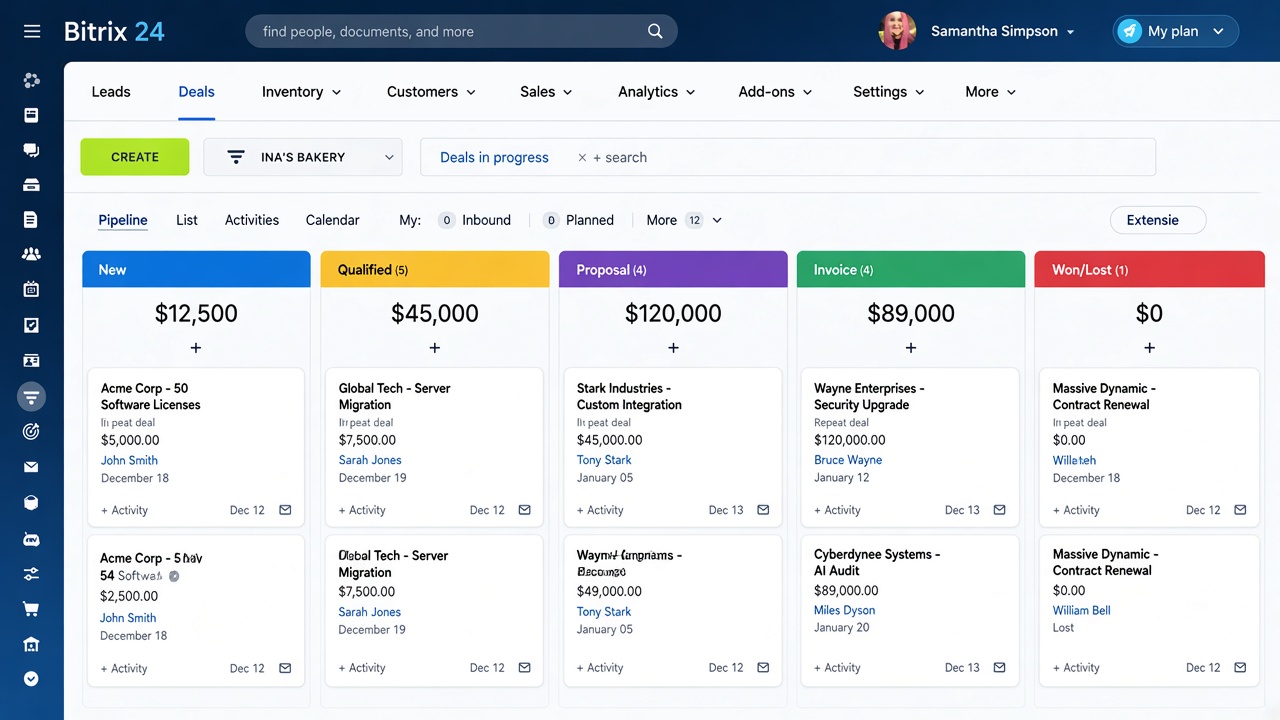Expand the Analytics menu

pyautogui.click(x=656, y=92)
